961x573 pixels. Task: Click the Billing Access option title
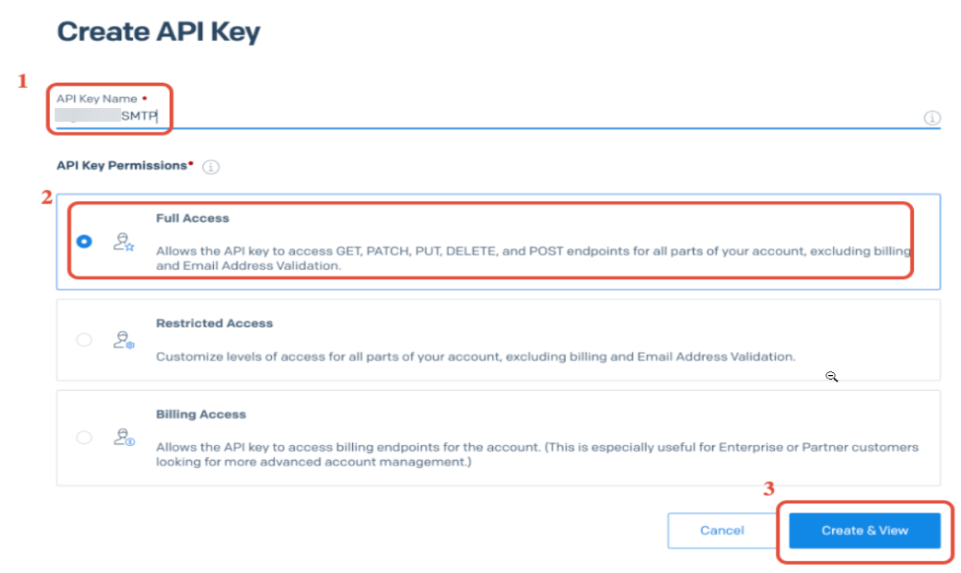point(201,414)
